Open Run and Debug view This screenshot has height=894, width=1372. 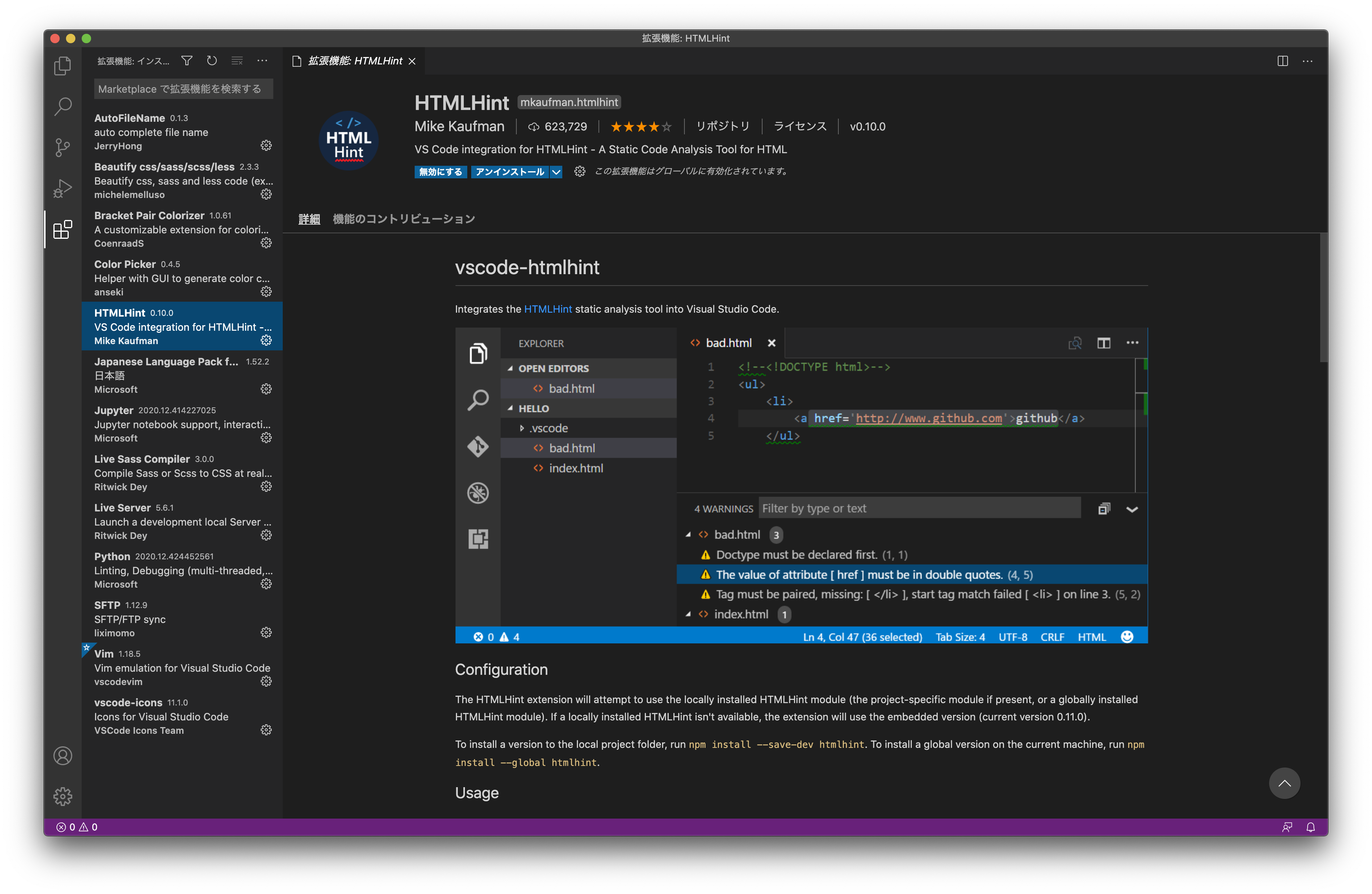click(x=62, y=189)
